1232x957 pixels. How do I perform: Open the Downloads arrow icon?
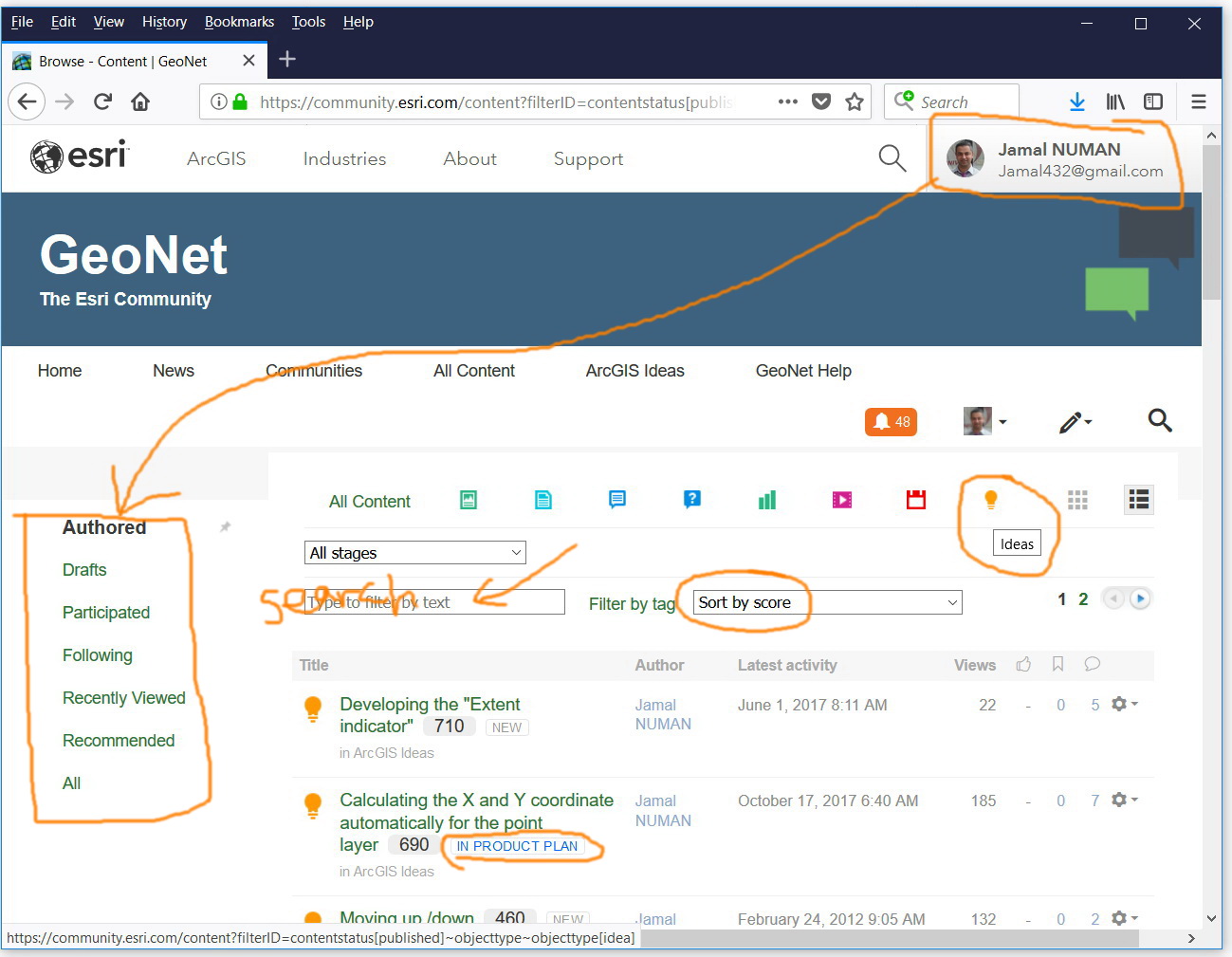coord(1077,101)
